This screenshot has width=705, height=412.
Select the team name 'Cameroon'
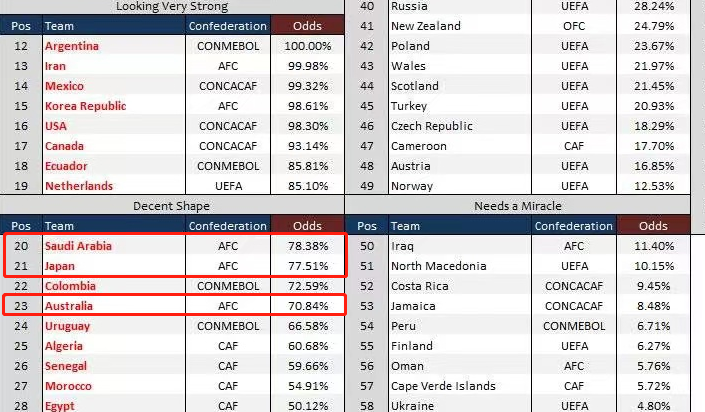[419, 146]
